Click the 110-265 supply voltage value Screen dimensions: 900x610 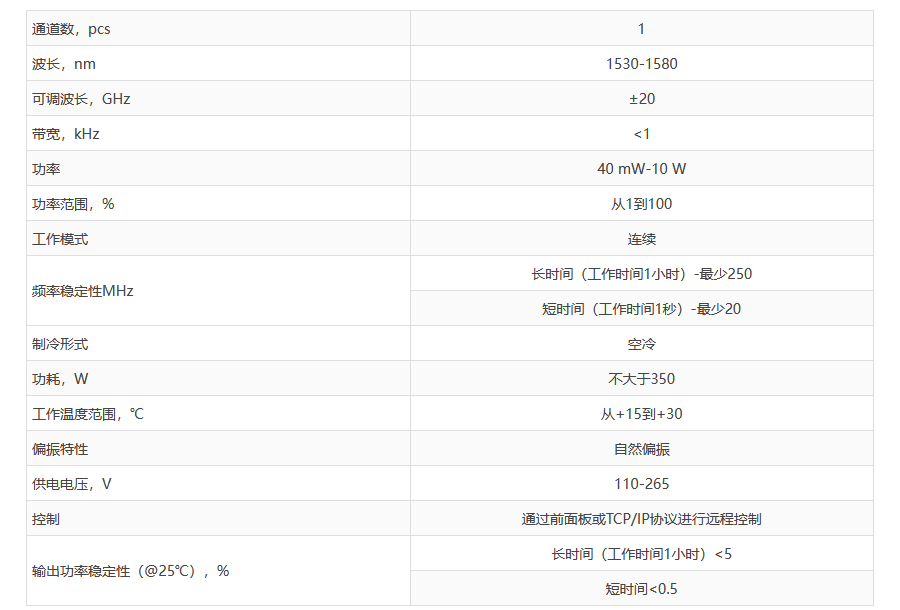[x=641, y=484]
